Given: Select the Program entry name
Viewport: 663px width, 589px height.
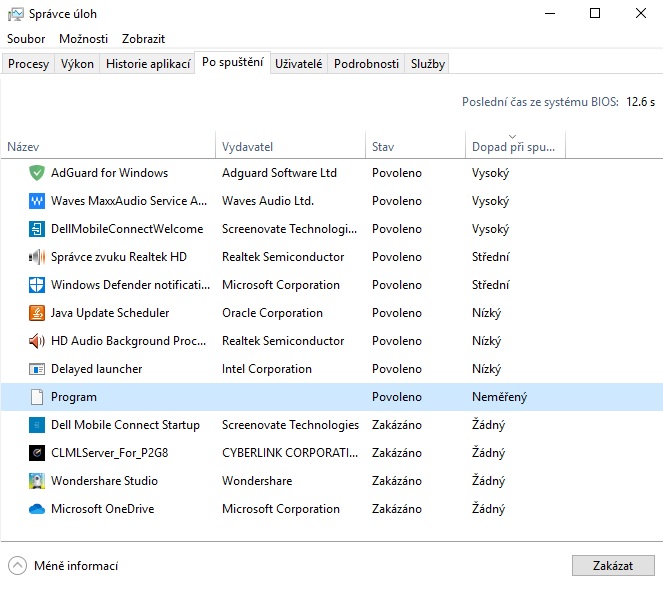Looking at the screenshot, I should tap(74, 397).
